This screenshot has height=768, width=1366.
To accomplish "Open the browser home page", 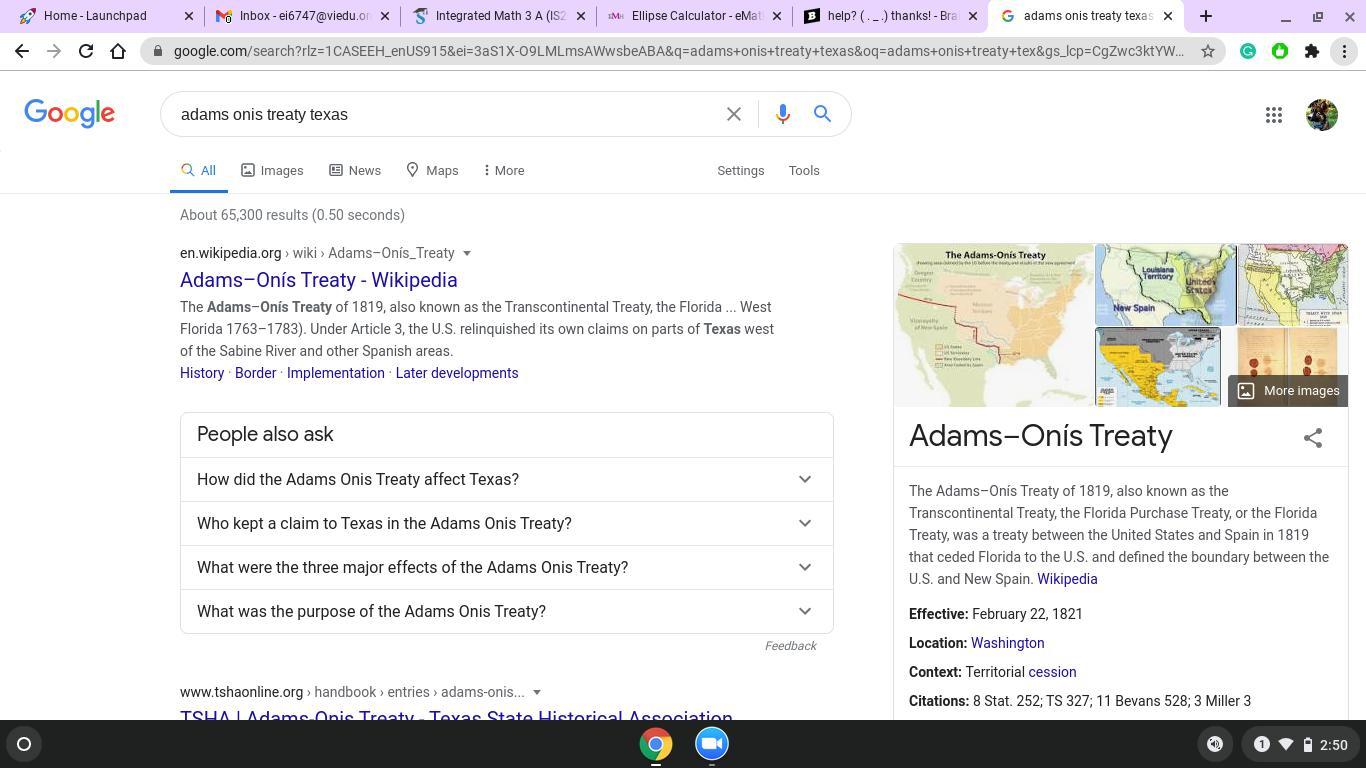I will (x=118, y=51).
